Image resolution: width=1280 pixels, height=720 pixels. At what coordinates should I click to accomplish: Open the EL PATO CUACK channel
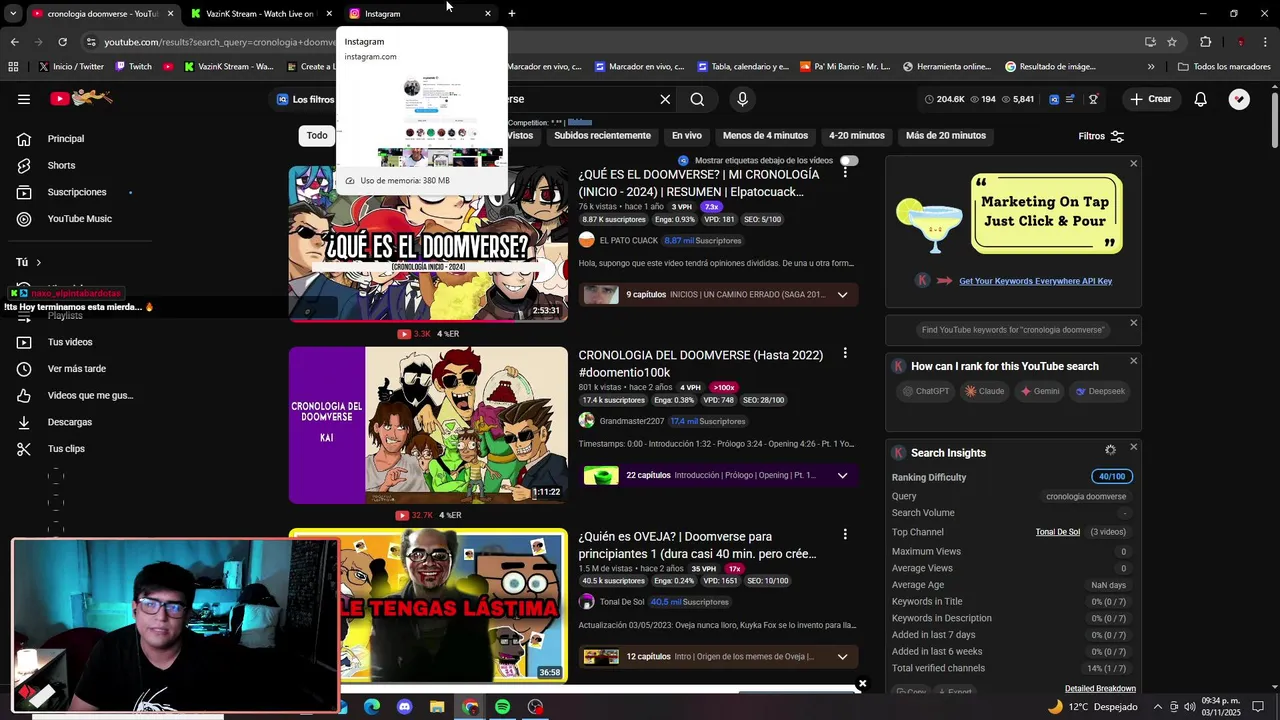[x=628, y=241]
